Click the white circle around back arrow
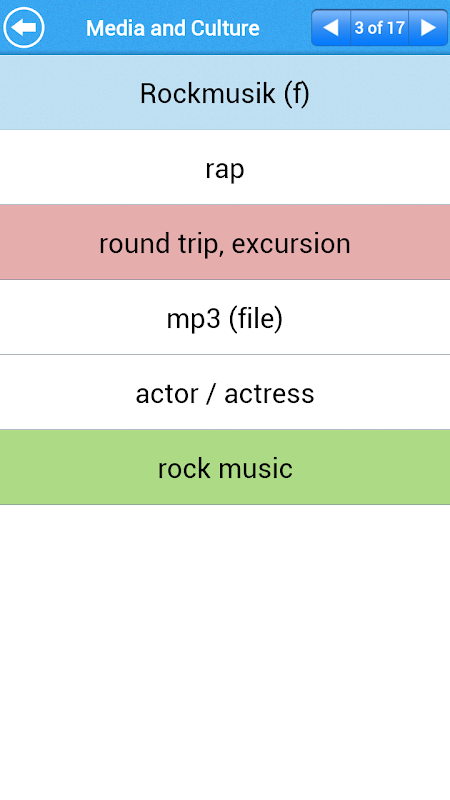 24,27
